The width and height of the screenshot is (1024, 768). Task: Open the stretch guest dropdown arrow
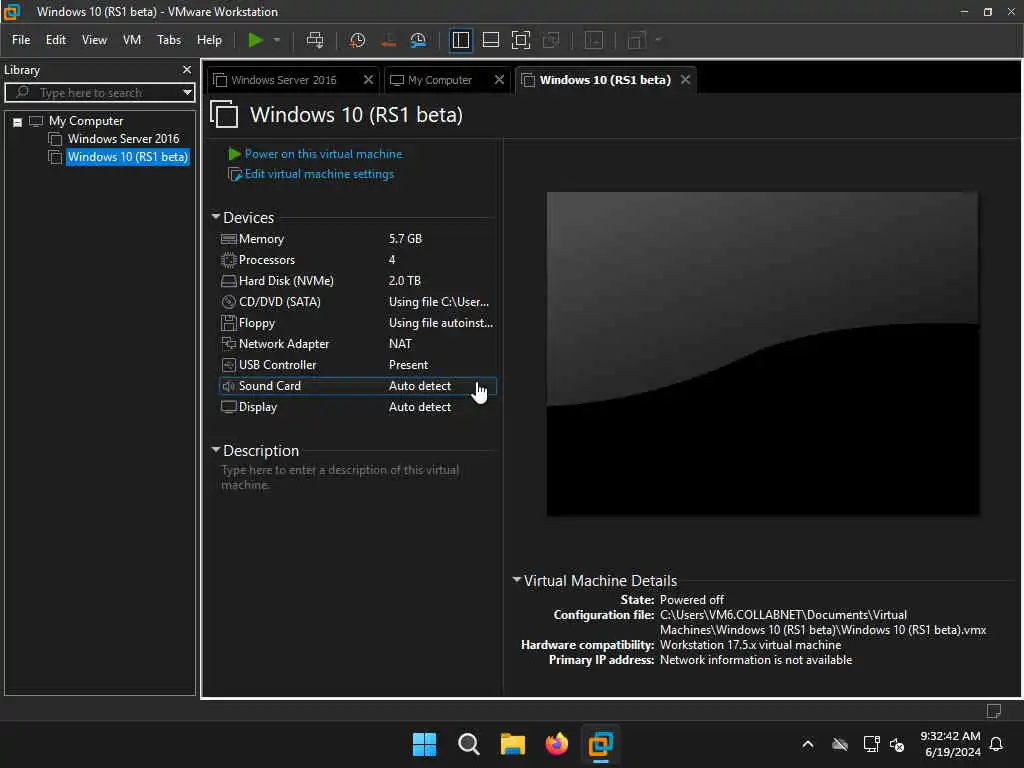658,40
